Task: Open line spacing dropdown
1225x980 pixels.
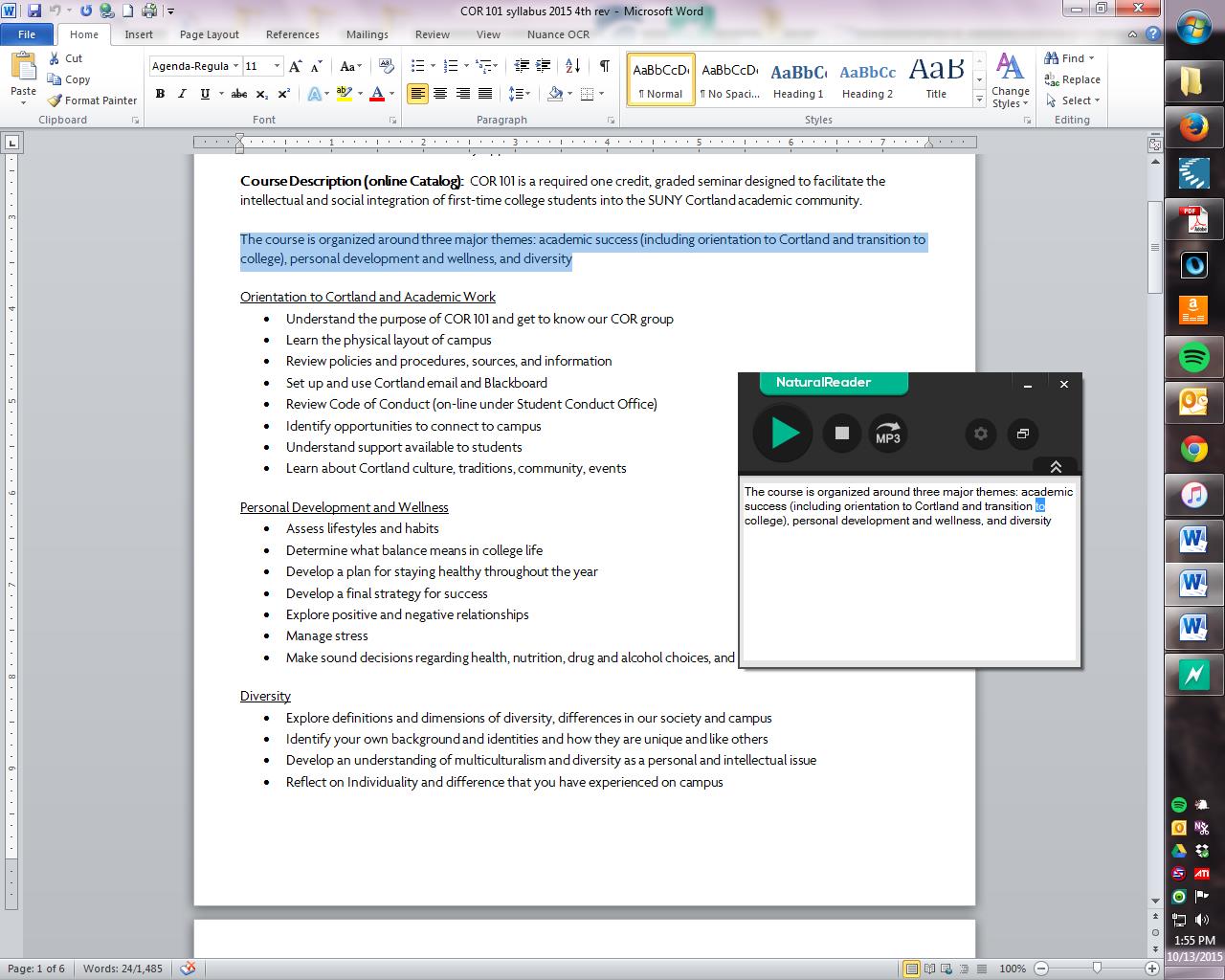Action: click(x=520, y=94)
